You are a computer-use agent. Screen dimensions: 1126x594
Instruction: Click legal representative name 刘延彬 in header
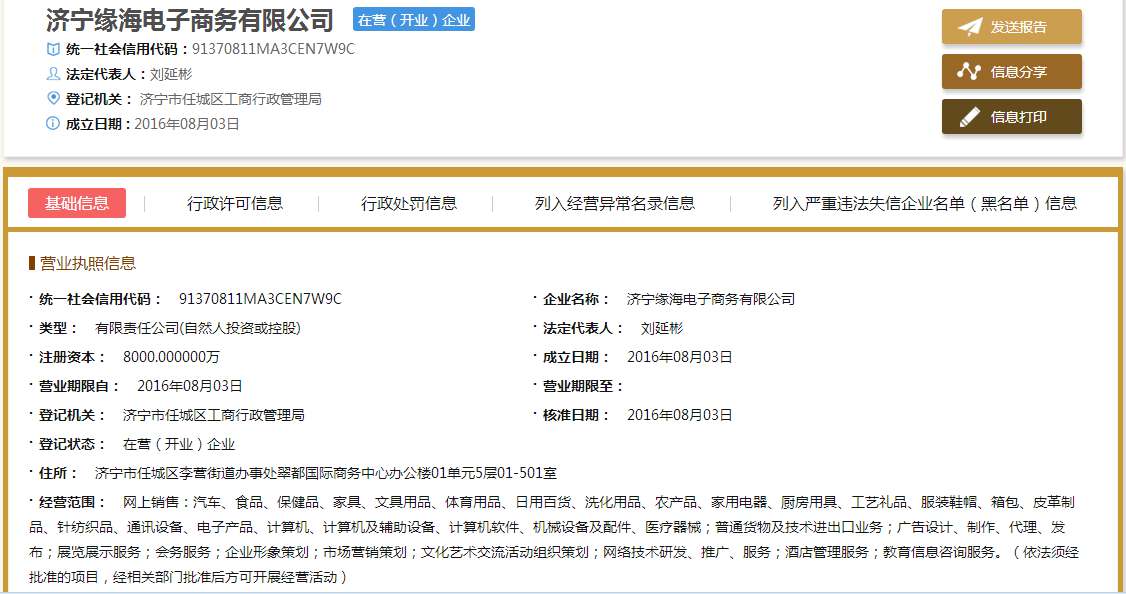click(x=171, y=74)
